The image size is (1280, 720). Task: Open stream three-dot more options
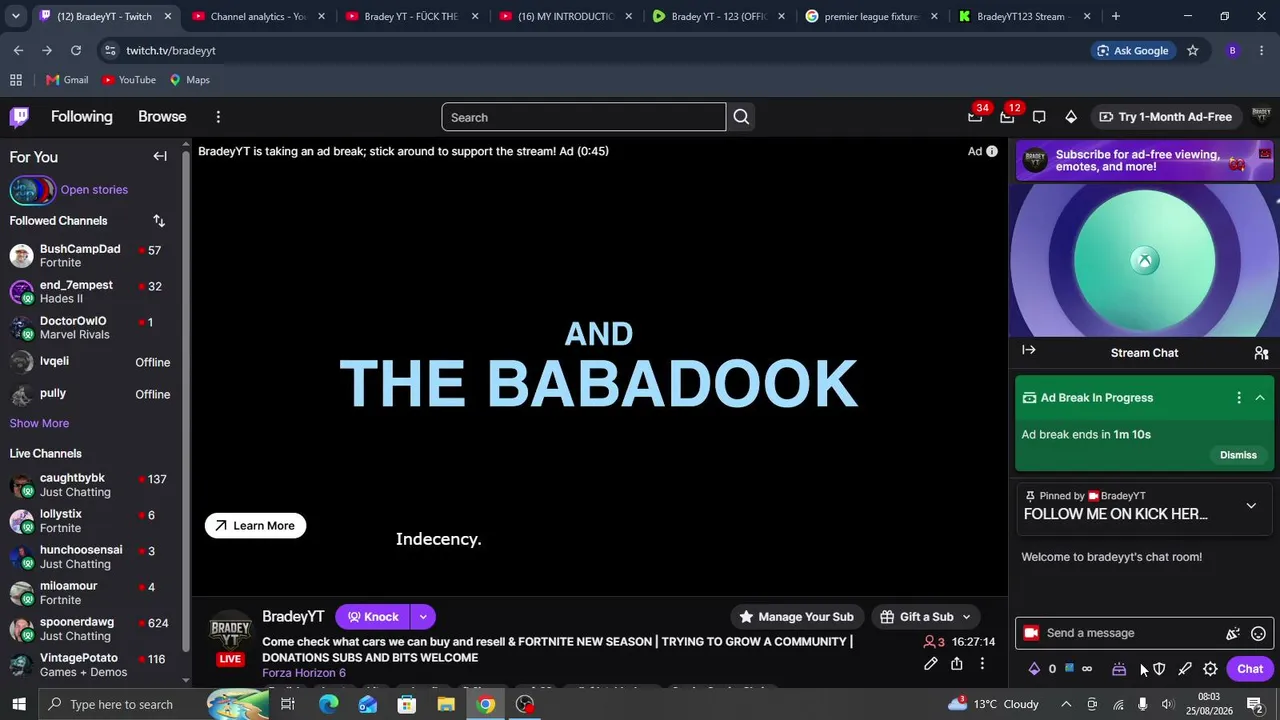point(982,664)
